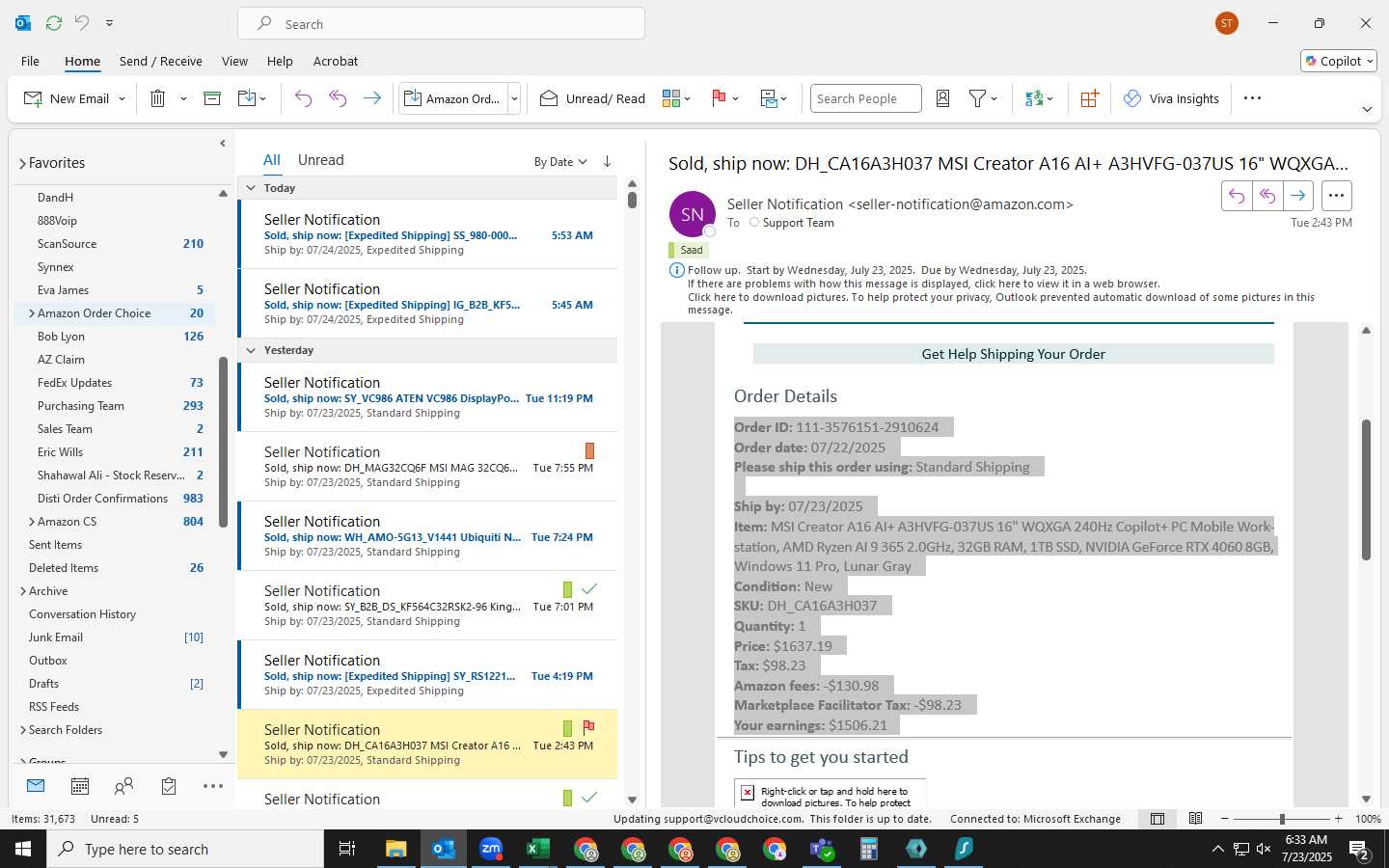Click the Reply arrow in ribbon toolbar
This screenshot has height=868, width=1389.
[x=303, y=98]
